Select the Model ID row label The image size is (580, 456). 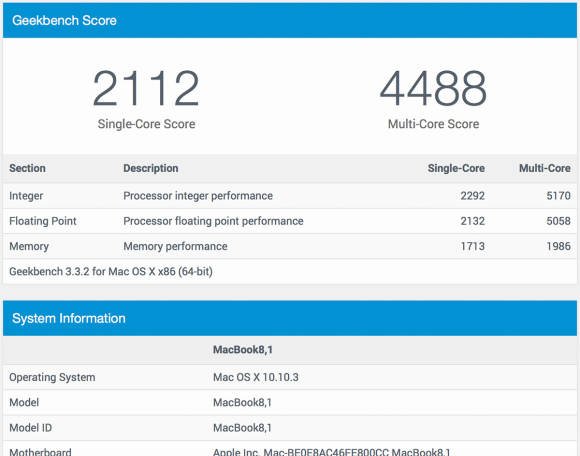click(30, 428)
